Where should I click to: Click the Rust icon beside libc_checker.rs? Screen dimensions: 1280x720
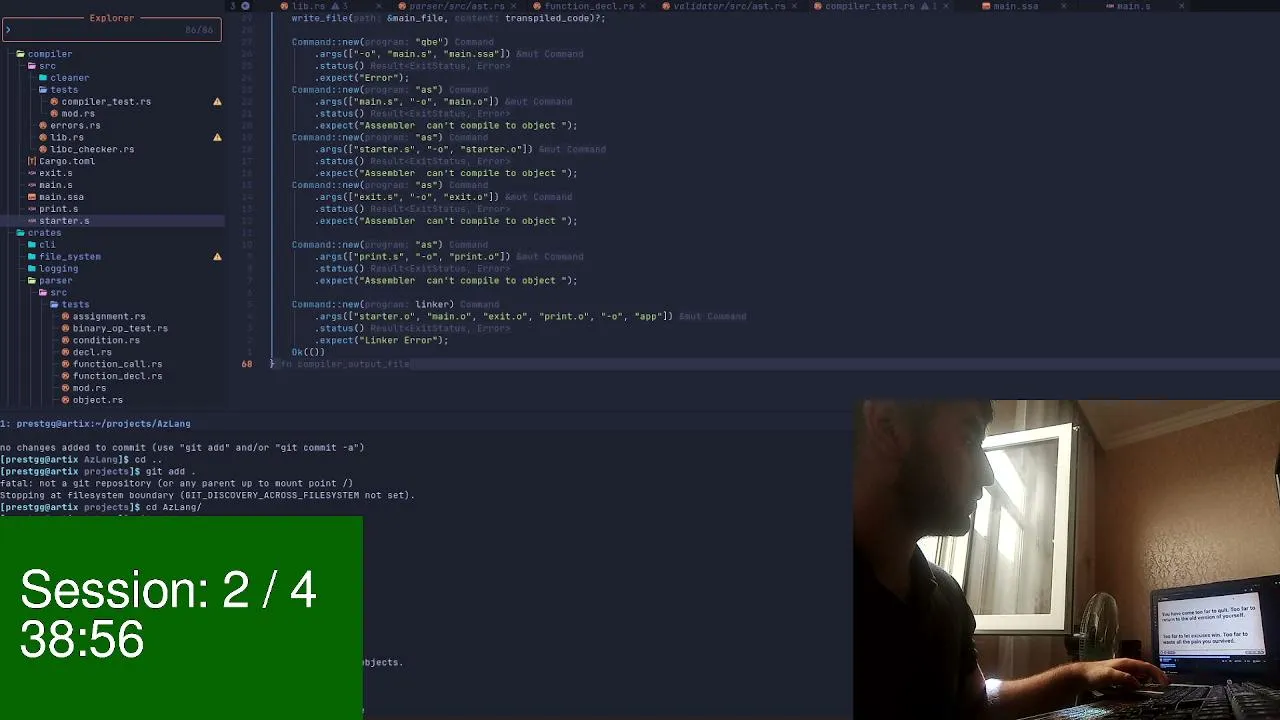click(43, 150)
